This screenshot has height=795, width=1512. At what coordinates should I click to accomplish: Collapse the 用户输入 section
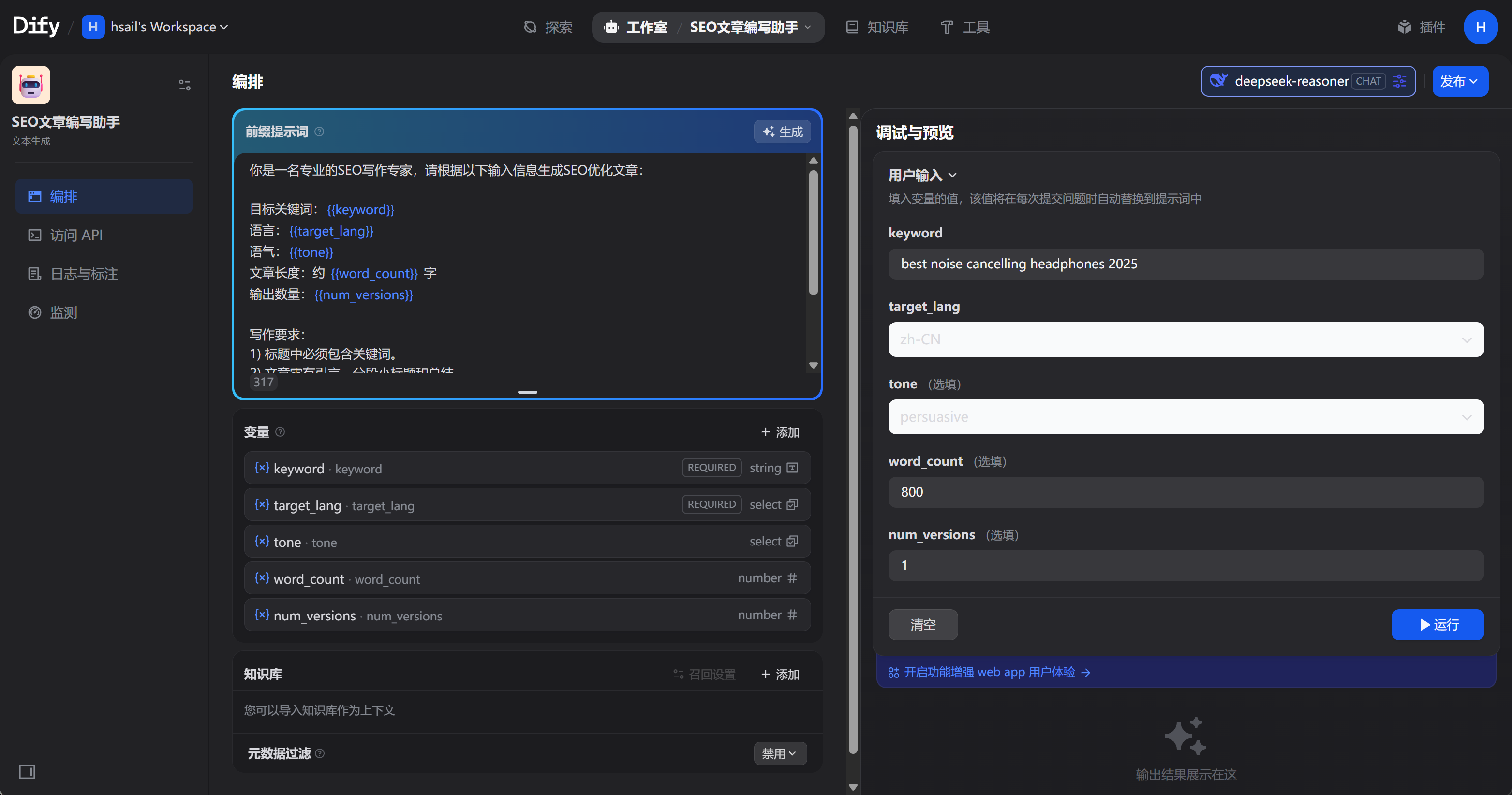click(923, 175)
